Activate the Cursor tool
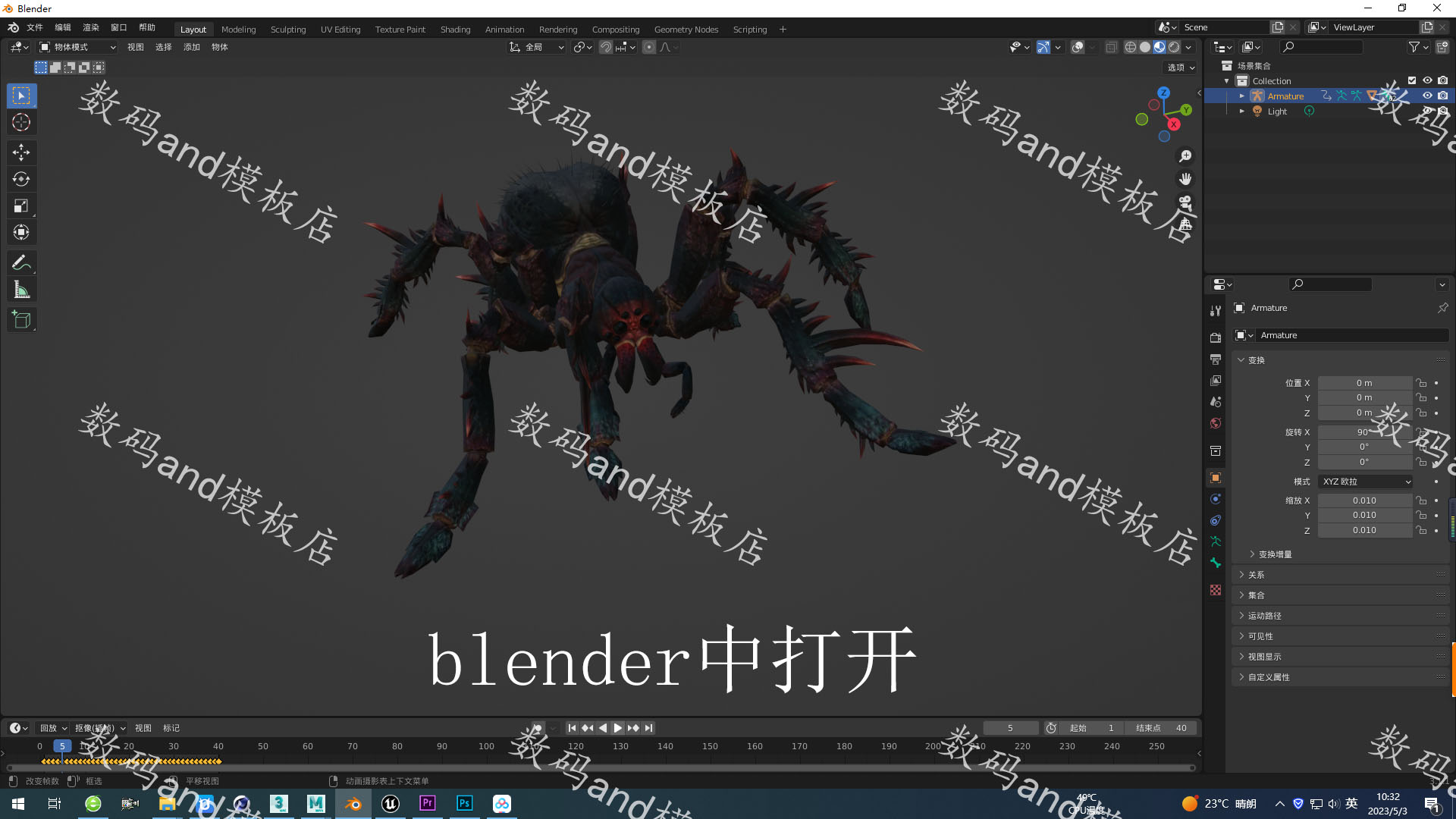Screen dimensions: 1456x819 tap(21, 122)
